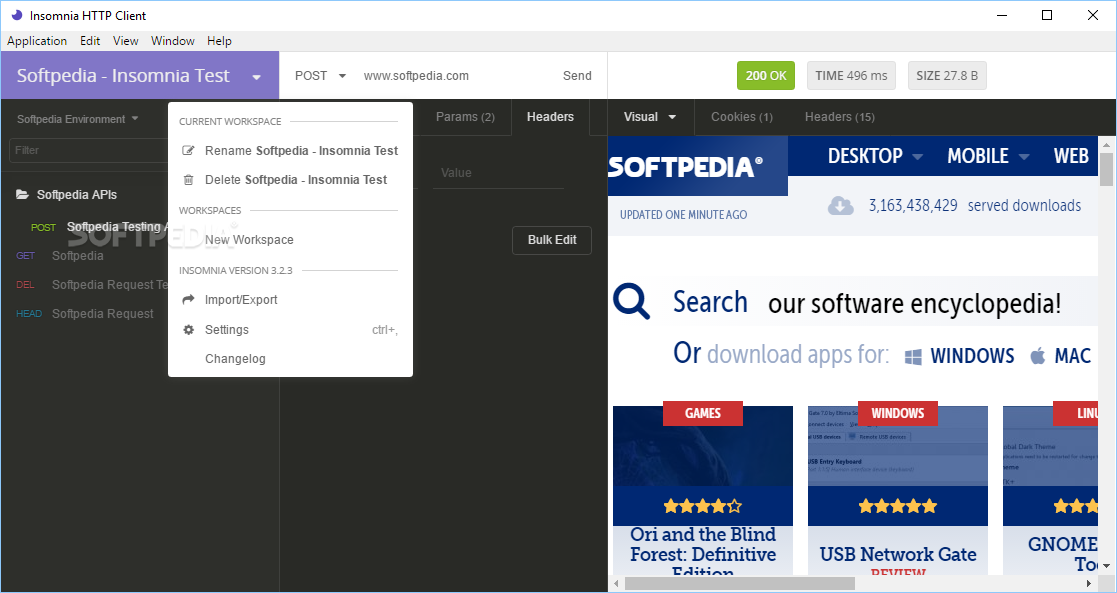Click the 200 OK status badge
1117x593 pixels.
[766, 76]
